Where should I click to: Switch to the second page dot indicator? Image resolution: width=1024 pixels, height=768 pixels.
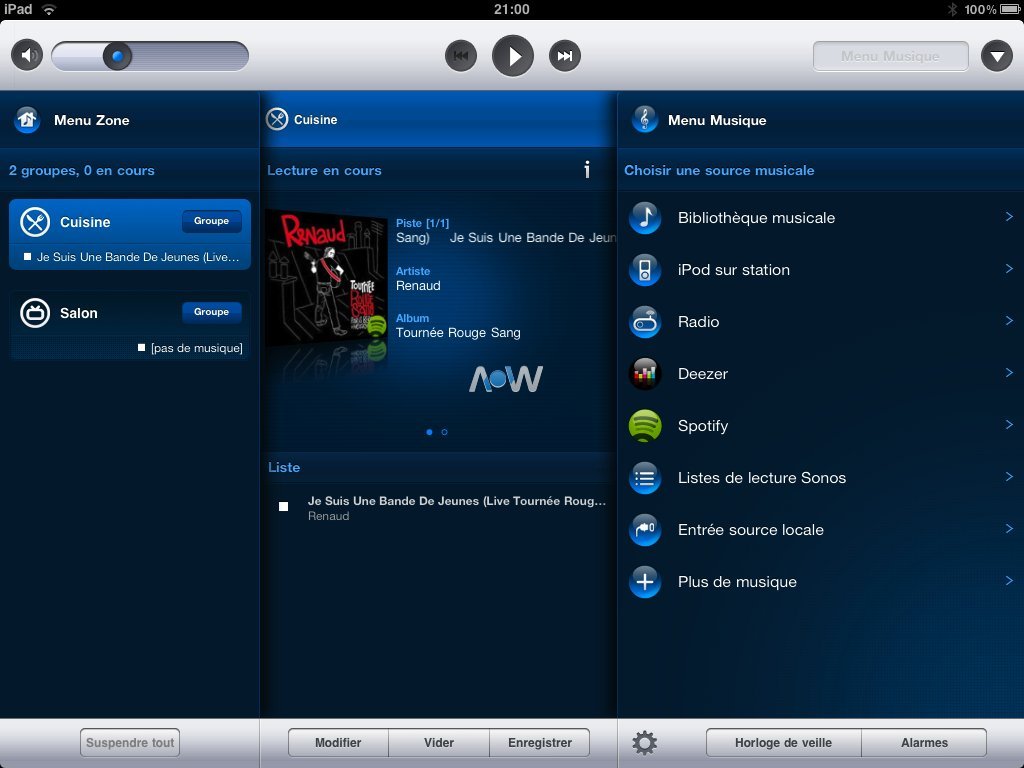coord(444,432)
